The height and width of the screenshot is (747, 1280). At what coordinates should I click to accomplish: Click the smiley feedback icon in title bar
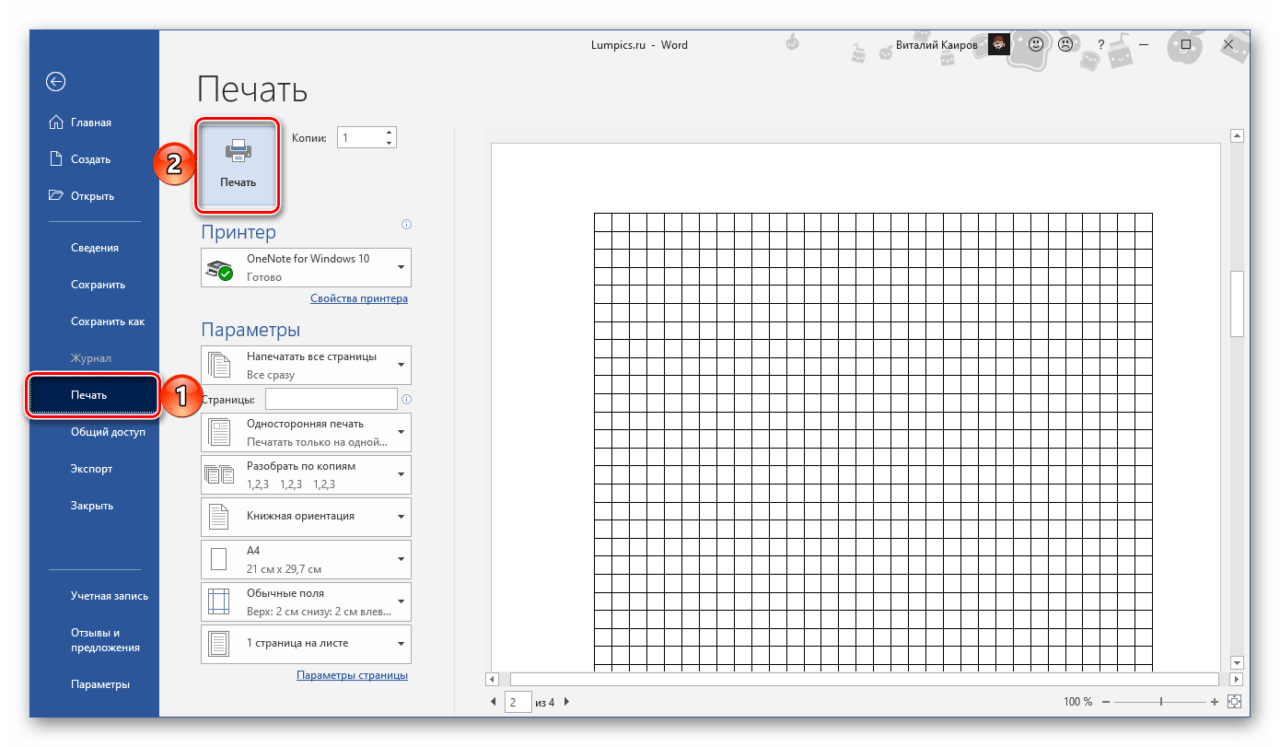pos(1037,45)
